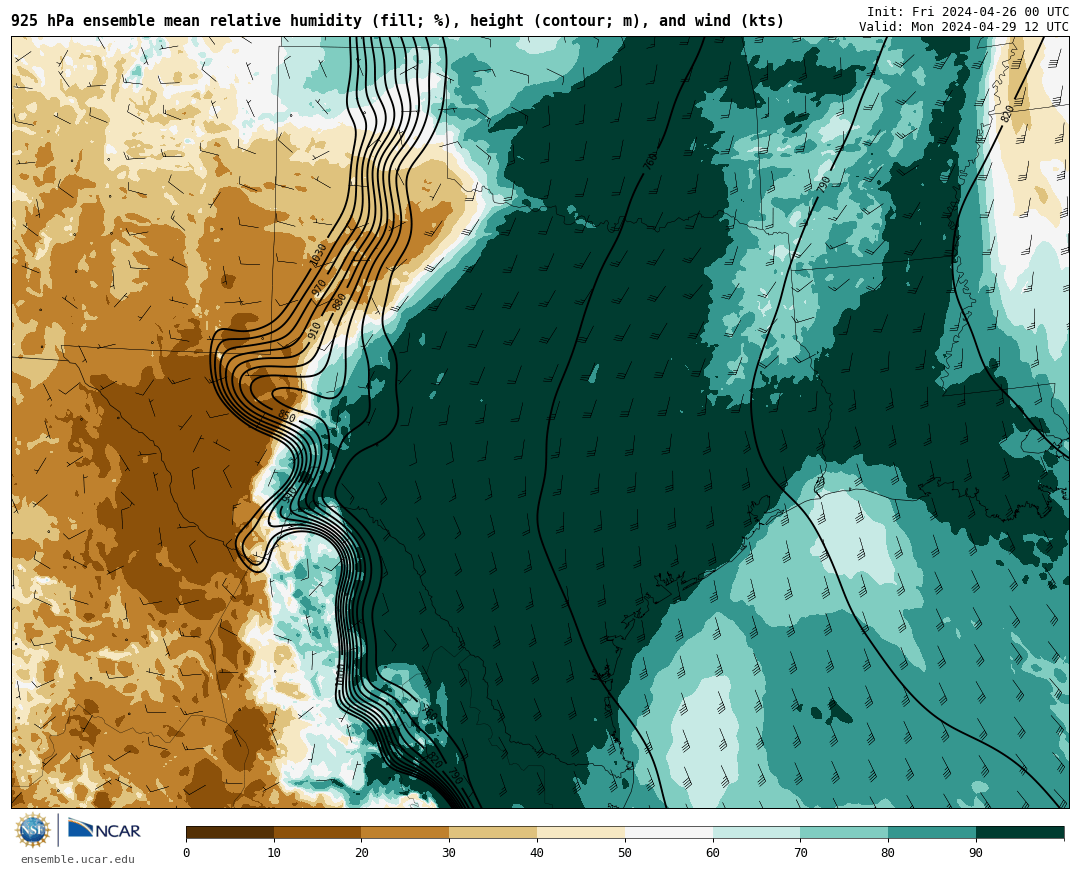Pick the medium teal 80–90% humidity swatch
1080x871 pixels.
(932, 832)
